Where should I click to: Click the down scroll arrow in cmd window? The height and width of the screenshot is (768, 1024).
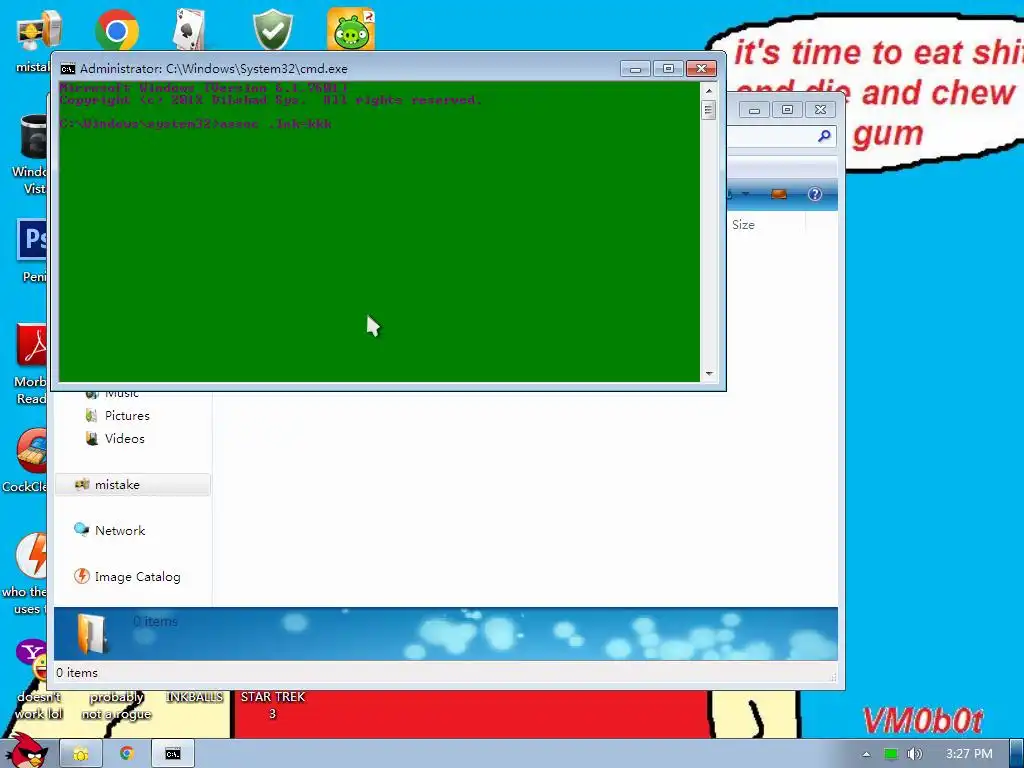click(709, 374)
